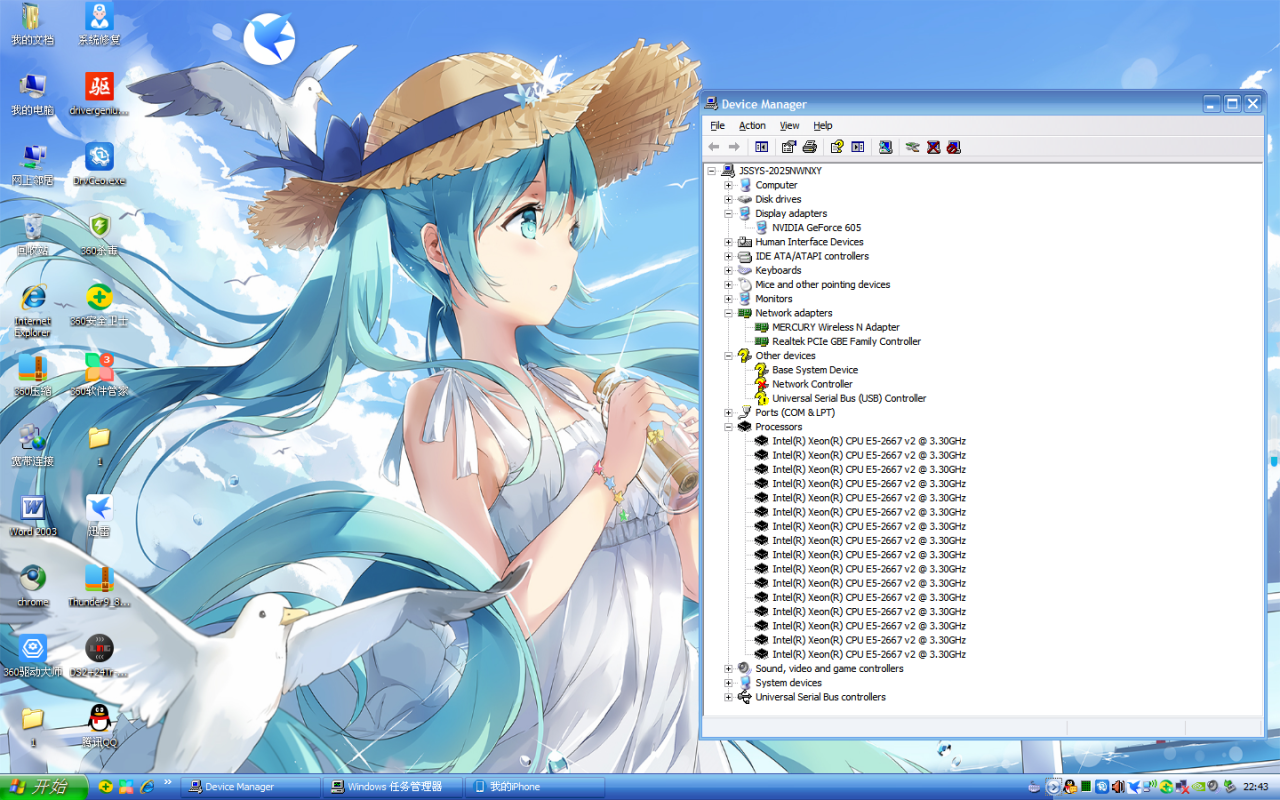Expand System devices in the tree

pyautogui.click(x=729, y=683)
